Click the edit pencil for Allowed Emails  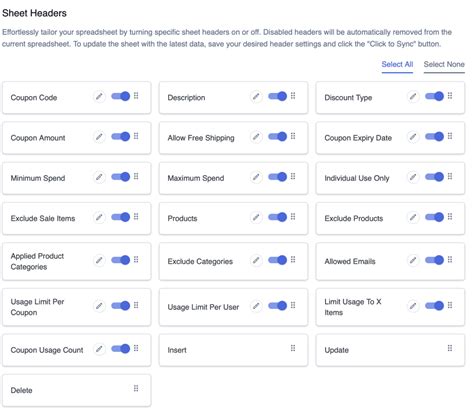(x=413, y=260)
